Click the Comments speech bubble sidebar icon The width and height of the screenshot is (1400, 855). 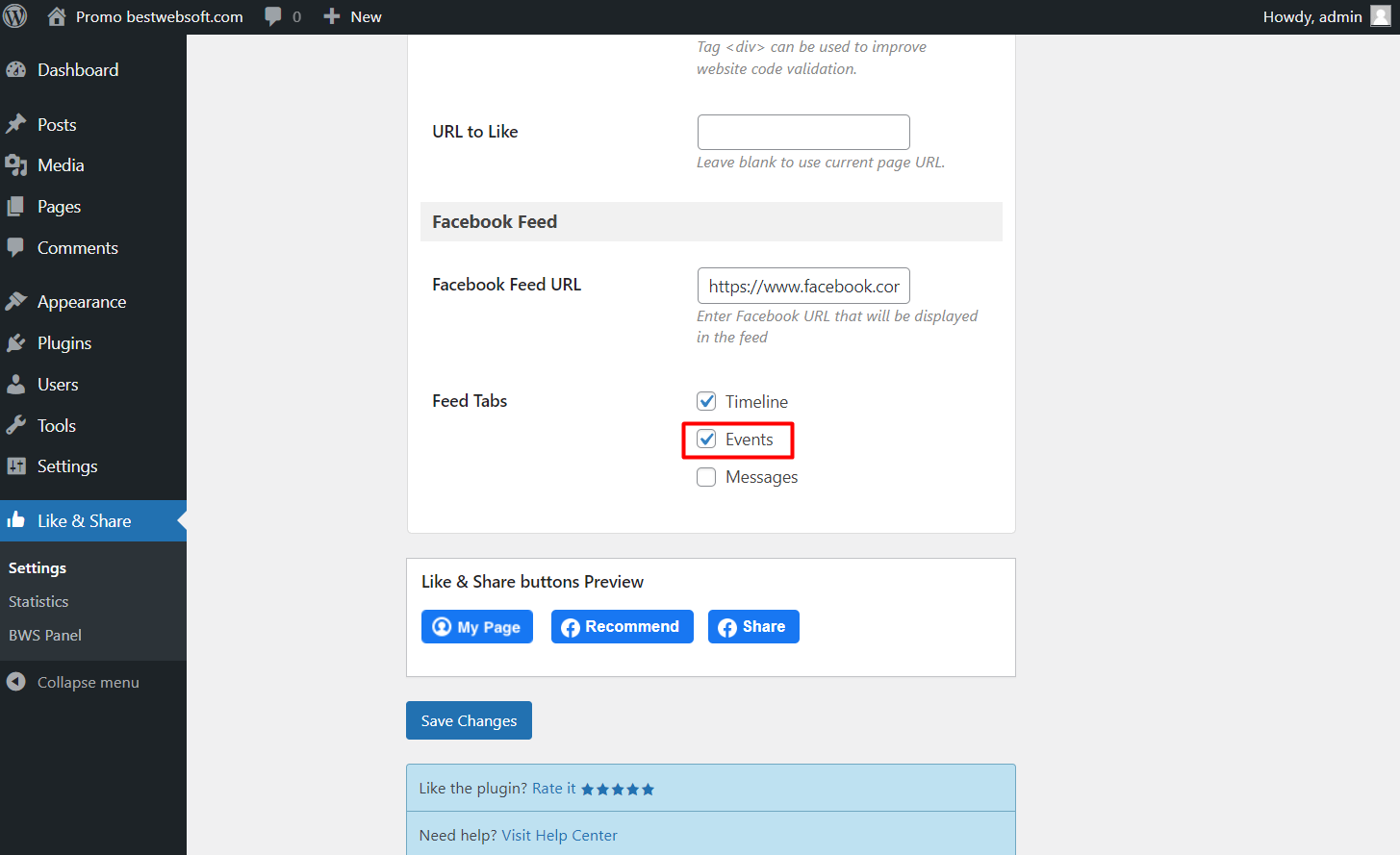16,247
